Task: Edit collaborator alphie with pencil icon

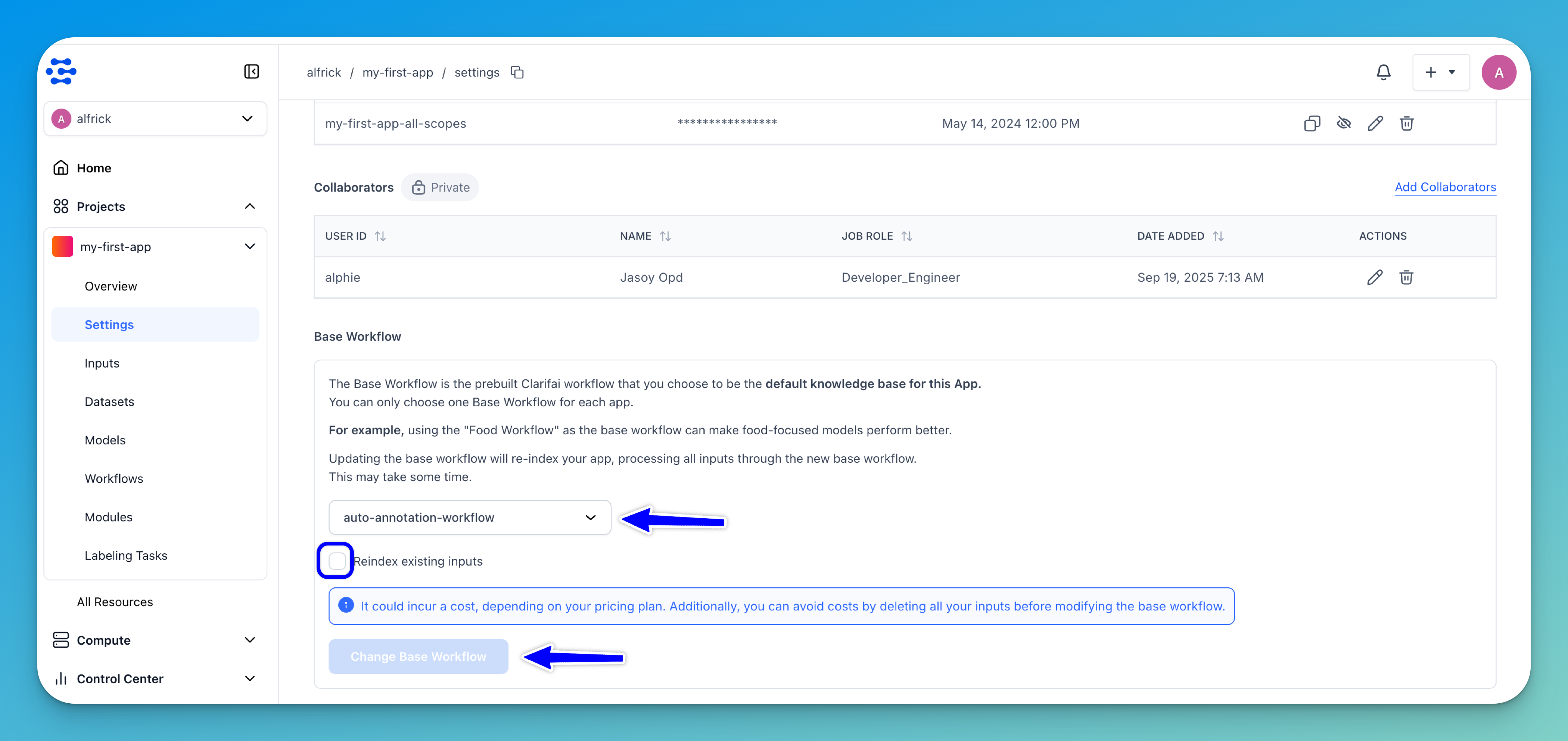Action: coord(1375,278)
